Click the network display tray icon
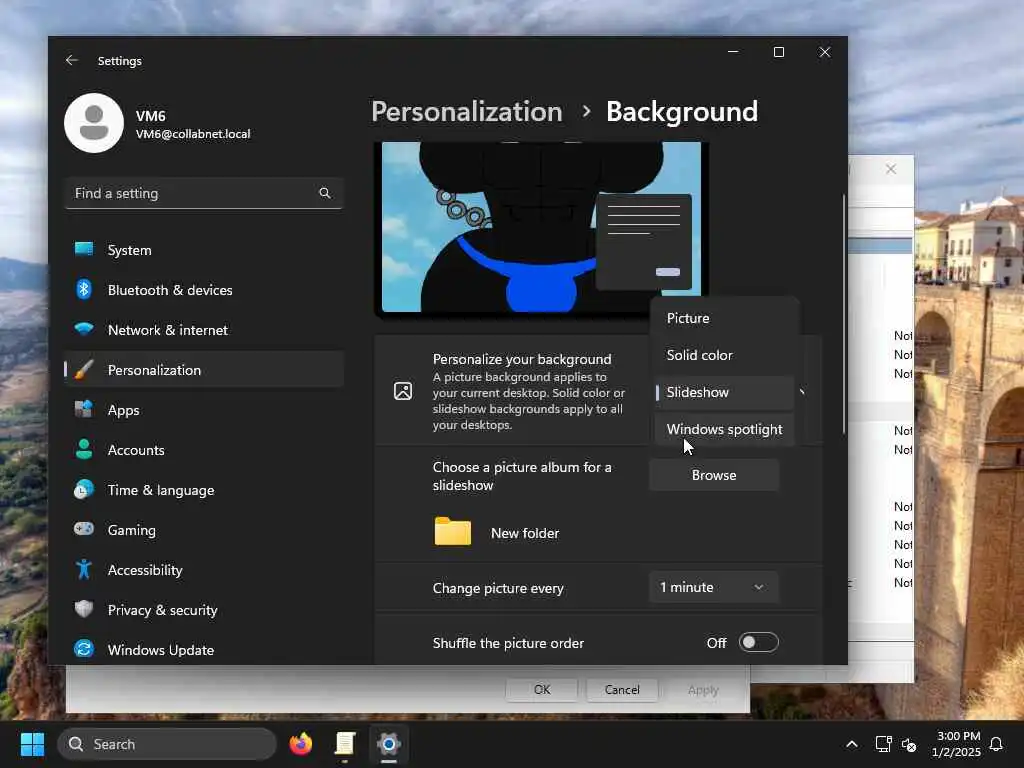 coord(884,744)
